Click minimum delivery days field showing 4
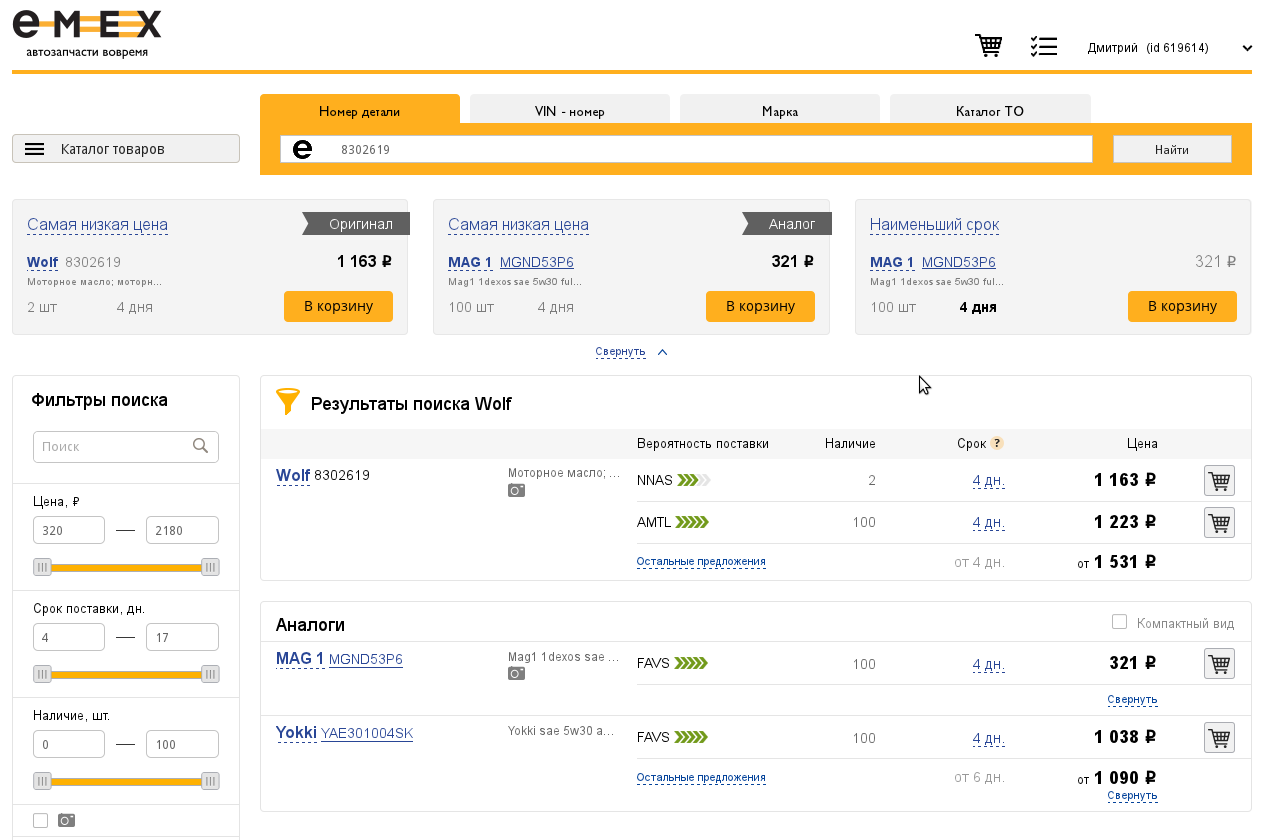This screenshot has height=840, width=1273. click(x=69, y=637)
